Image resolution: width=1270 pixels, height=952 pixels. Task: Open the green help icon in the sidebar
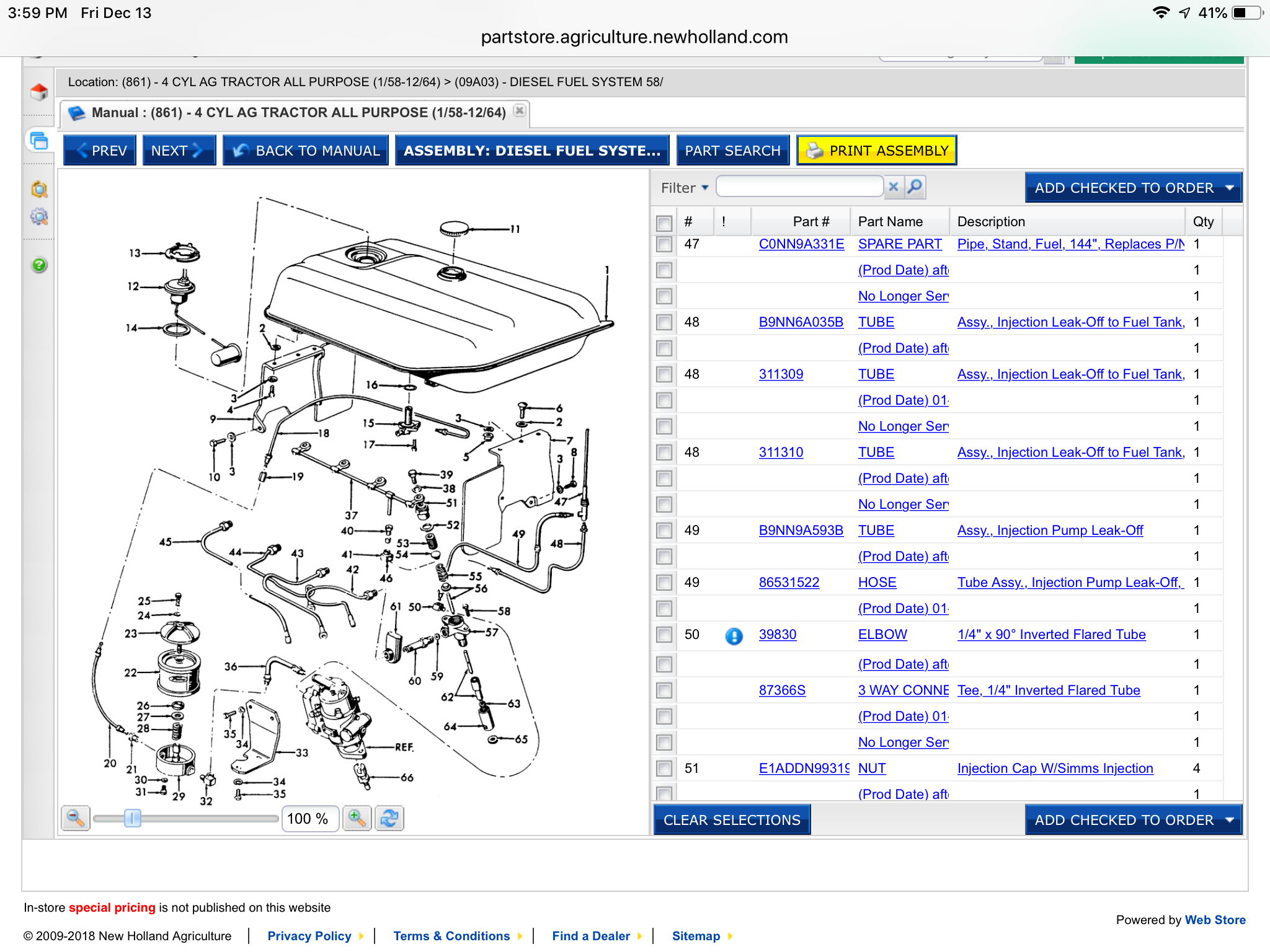point(39,265)
